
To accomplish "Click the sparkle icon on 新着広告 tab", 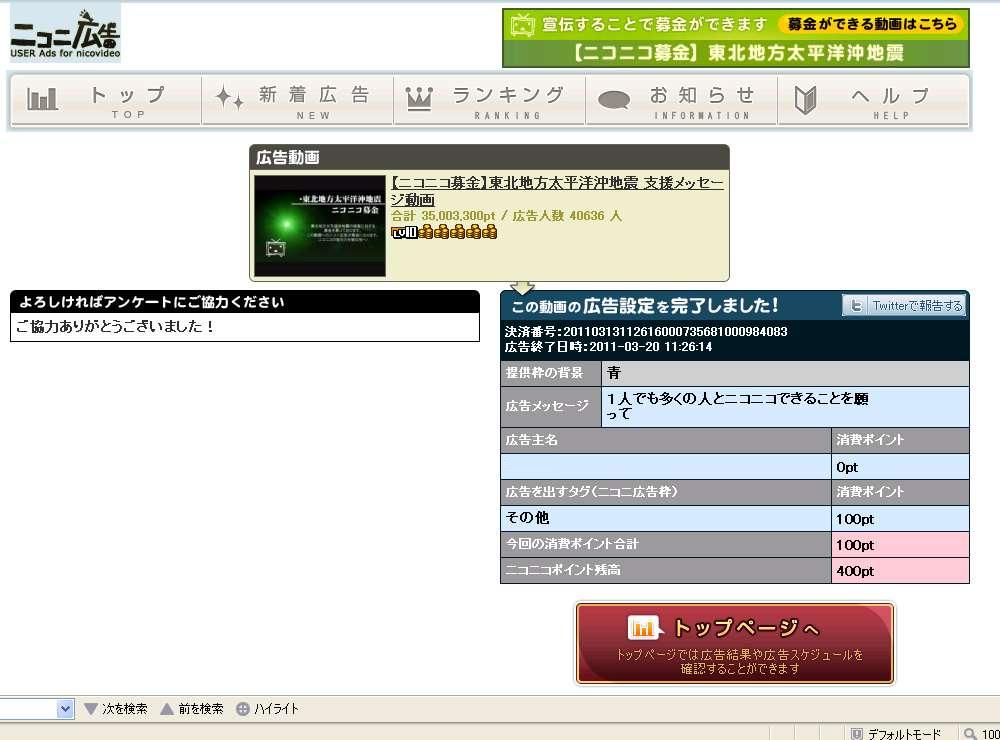I will click(x=230, y=98).
